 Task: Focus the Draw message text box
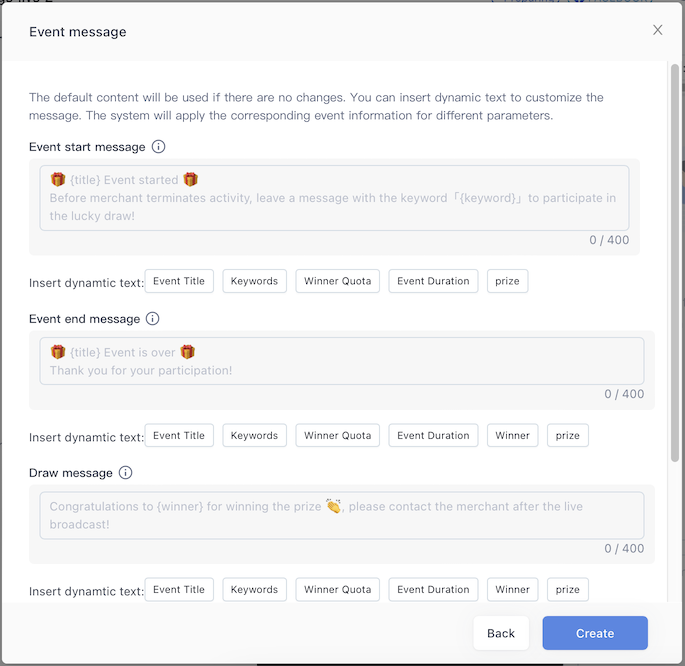[342, 515]
